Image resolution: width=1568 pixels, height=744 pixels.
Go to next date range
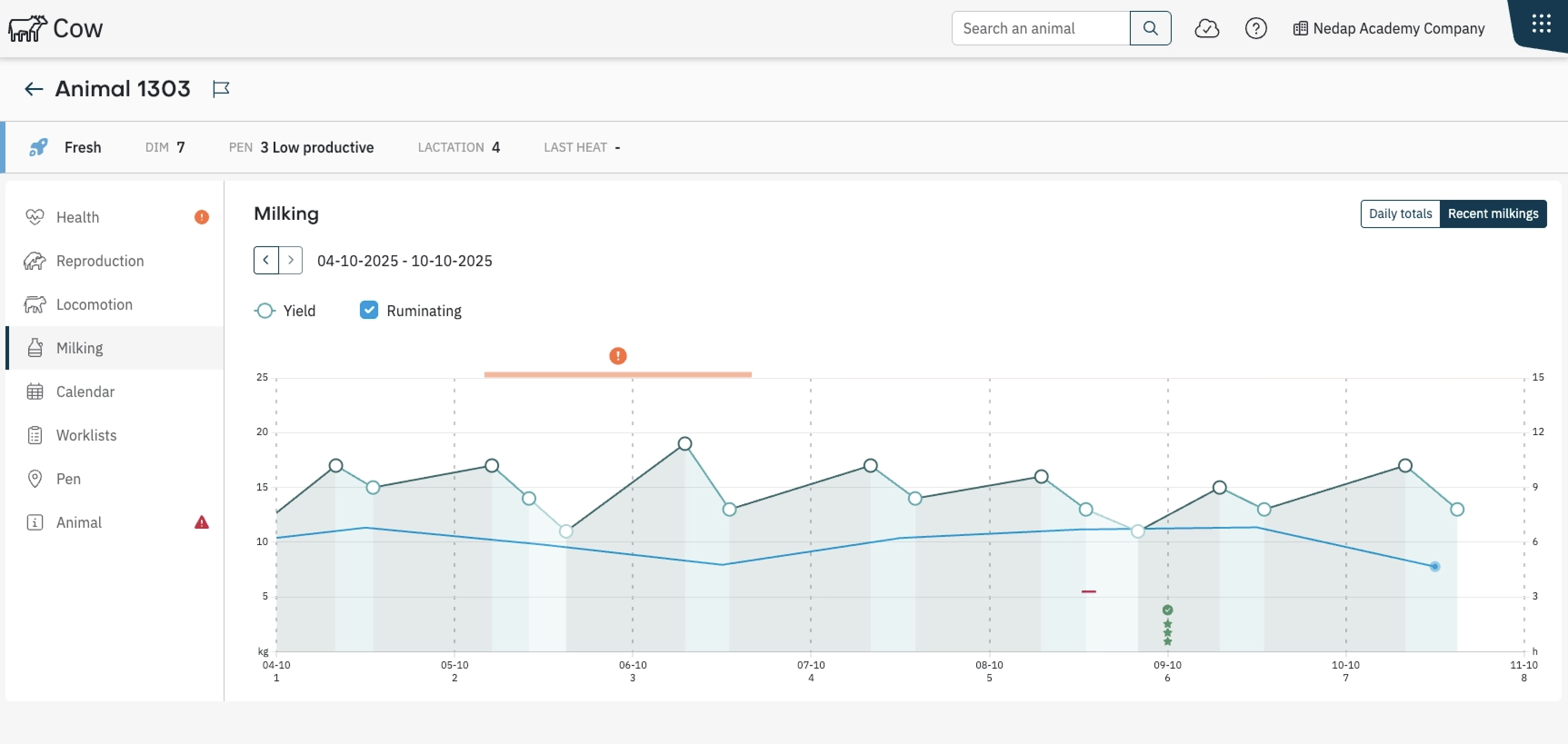(x=291, y=260)
